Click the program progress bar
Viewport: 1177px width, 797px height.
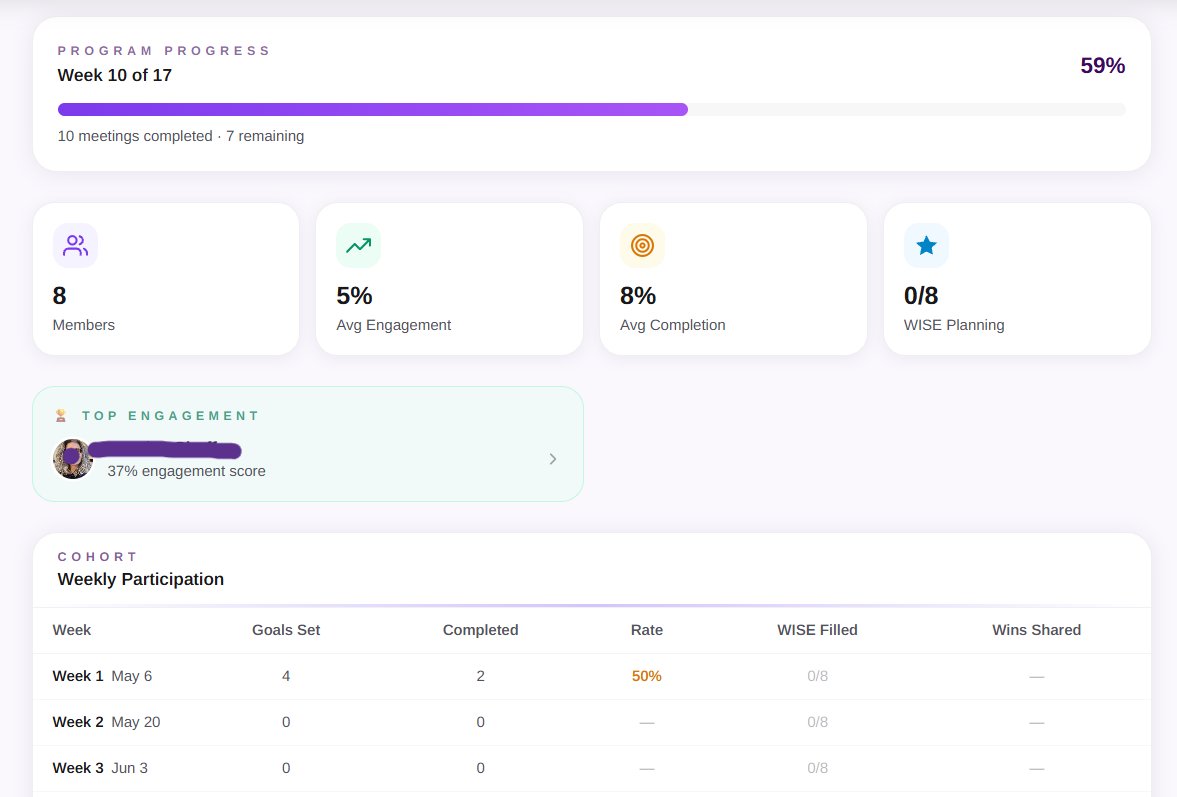pyautogui.click(x=592, y=110)
